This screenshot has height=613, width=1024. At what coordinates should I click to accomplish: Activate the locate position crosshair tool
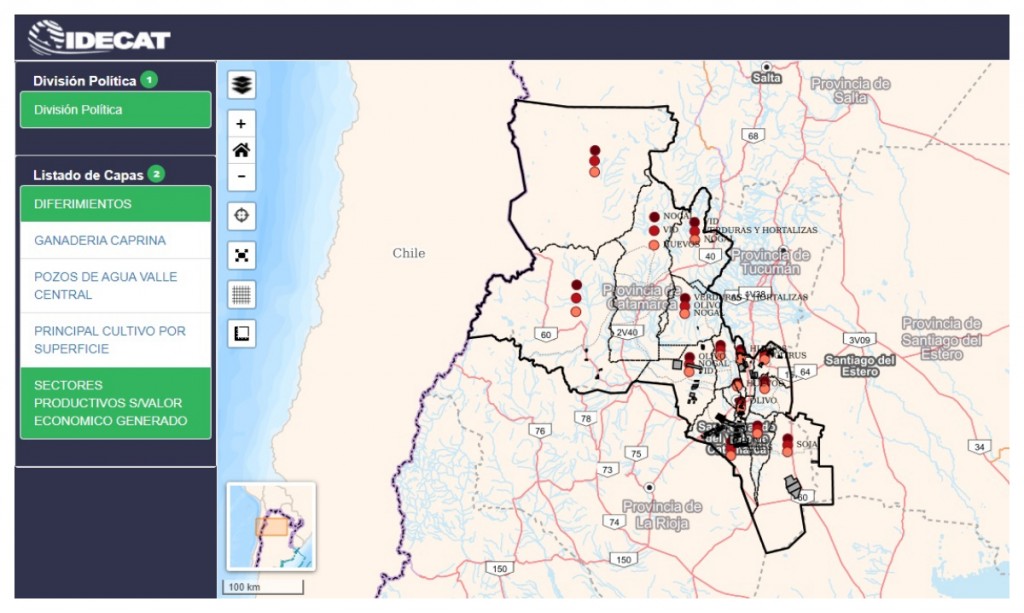click(241, 215)
